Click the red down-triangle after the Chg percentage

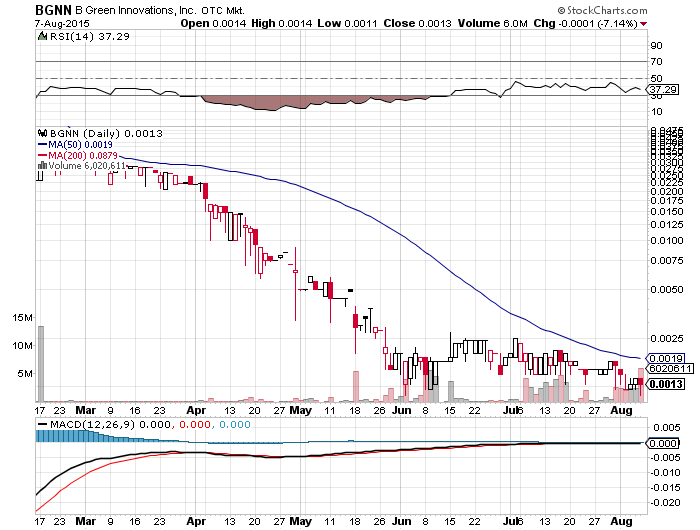643,24
